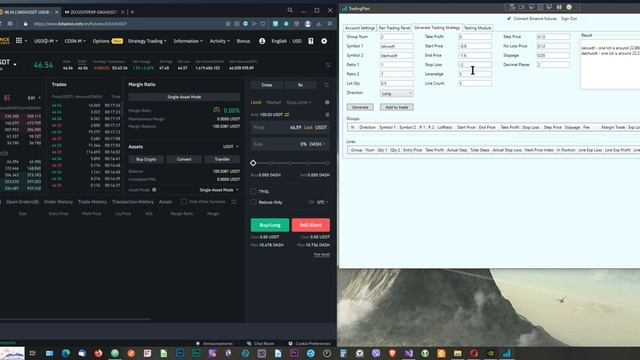Expand the COIN-M menu
Image resolution: width=640 pixels, height=360 pixels.
(75, 41)
